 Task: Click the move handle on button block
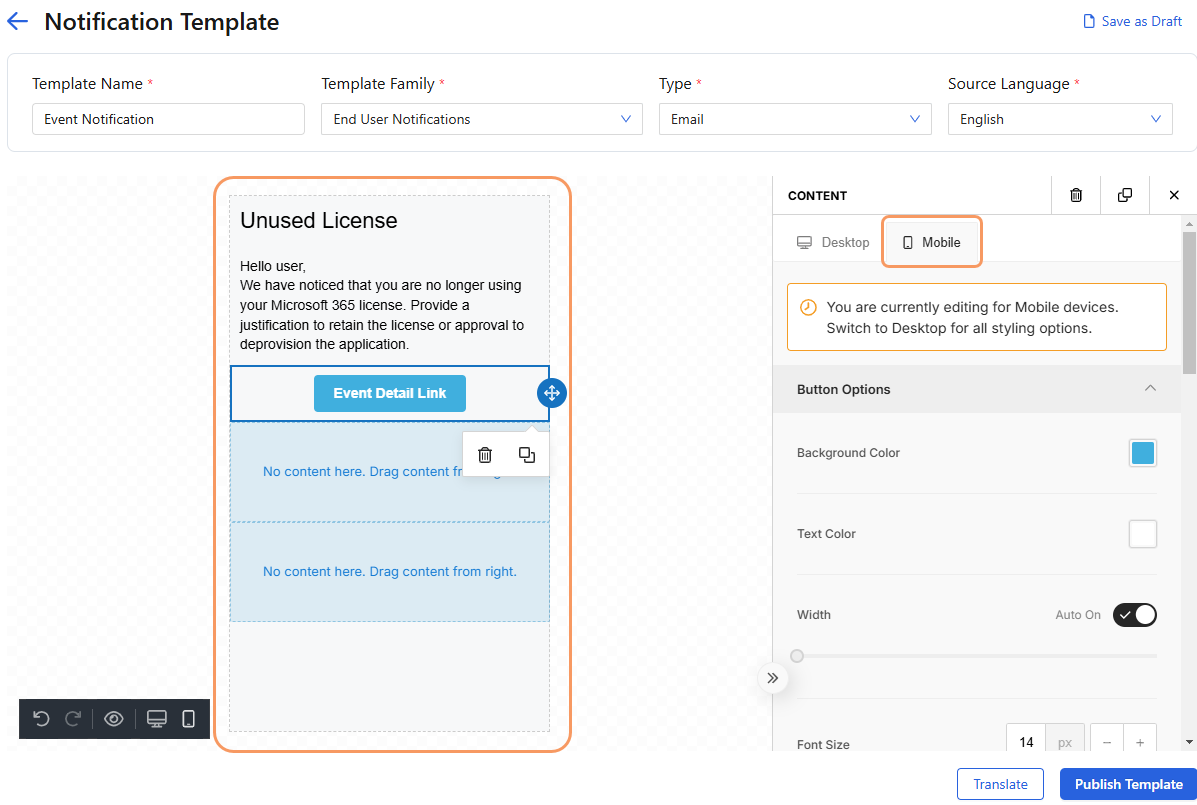[x=552, y=393]
